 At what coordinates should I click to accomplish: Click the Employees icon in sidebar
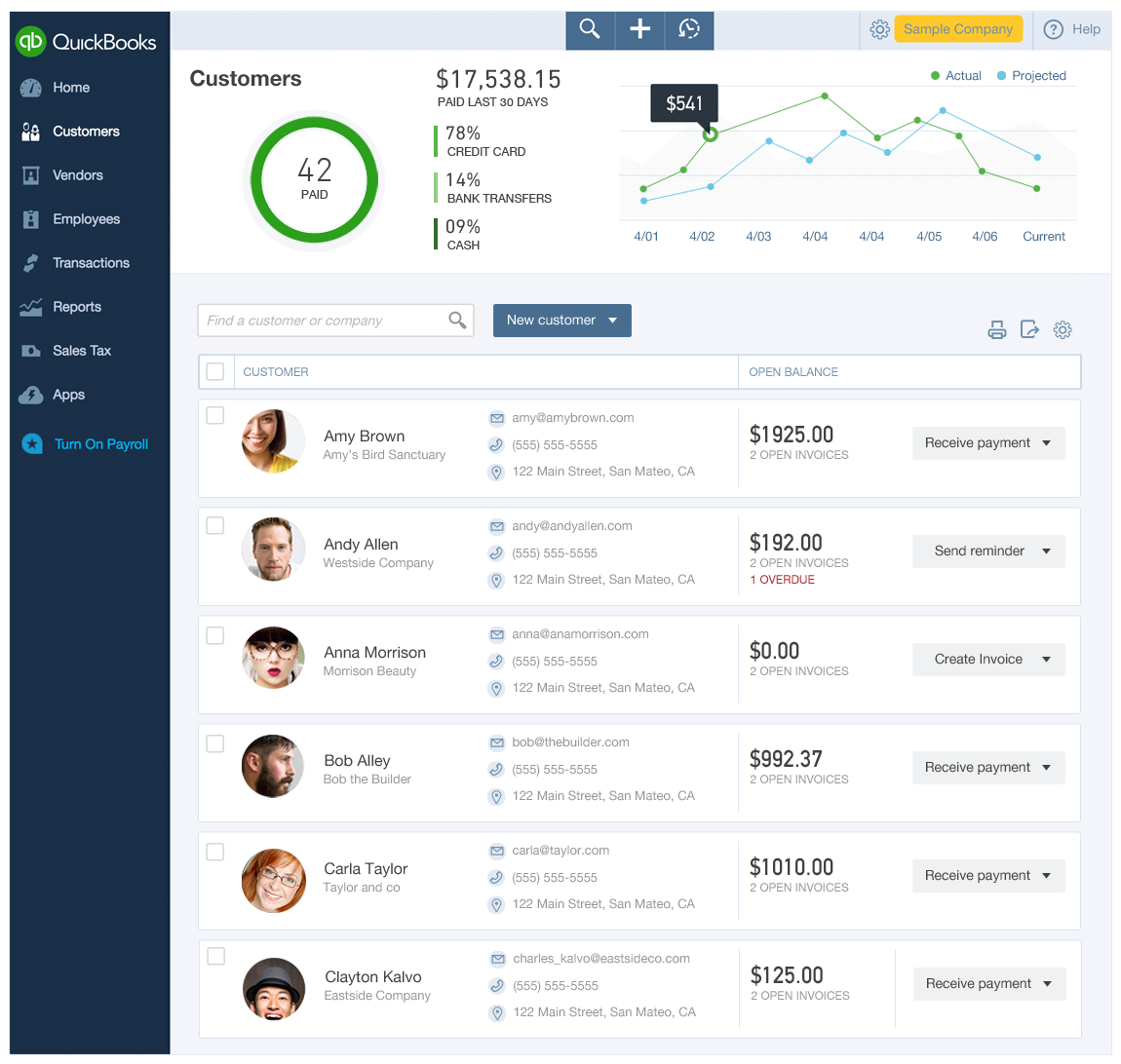click(31, 219)
